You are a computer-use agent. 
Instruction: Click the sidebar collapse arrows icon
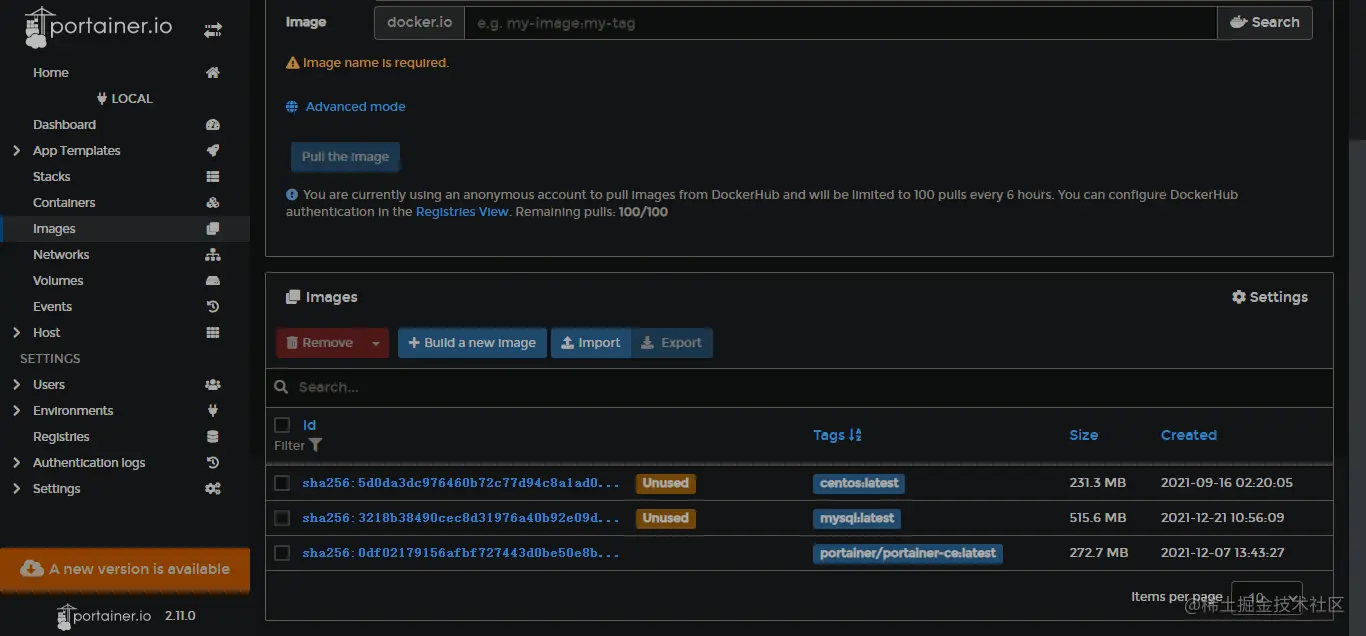point(212,30)
